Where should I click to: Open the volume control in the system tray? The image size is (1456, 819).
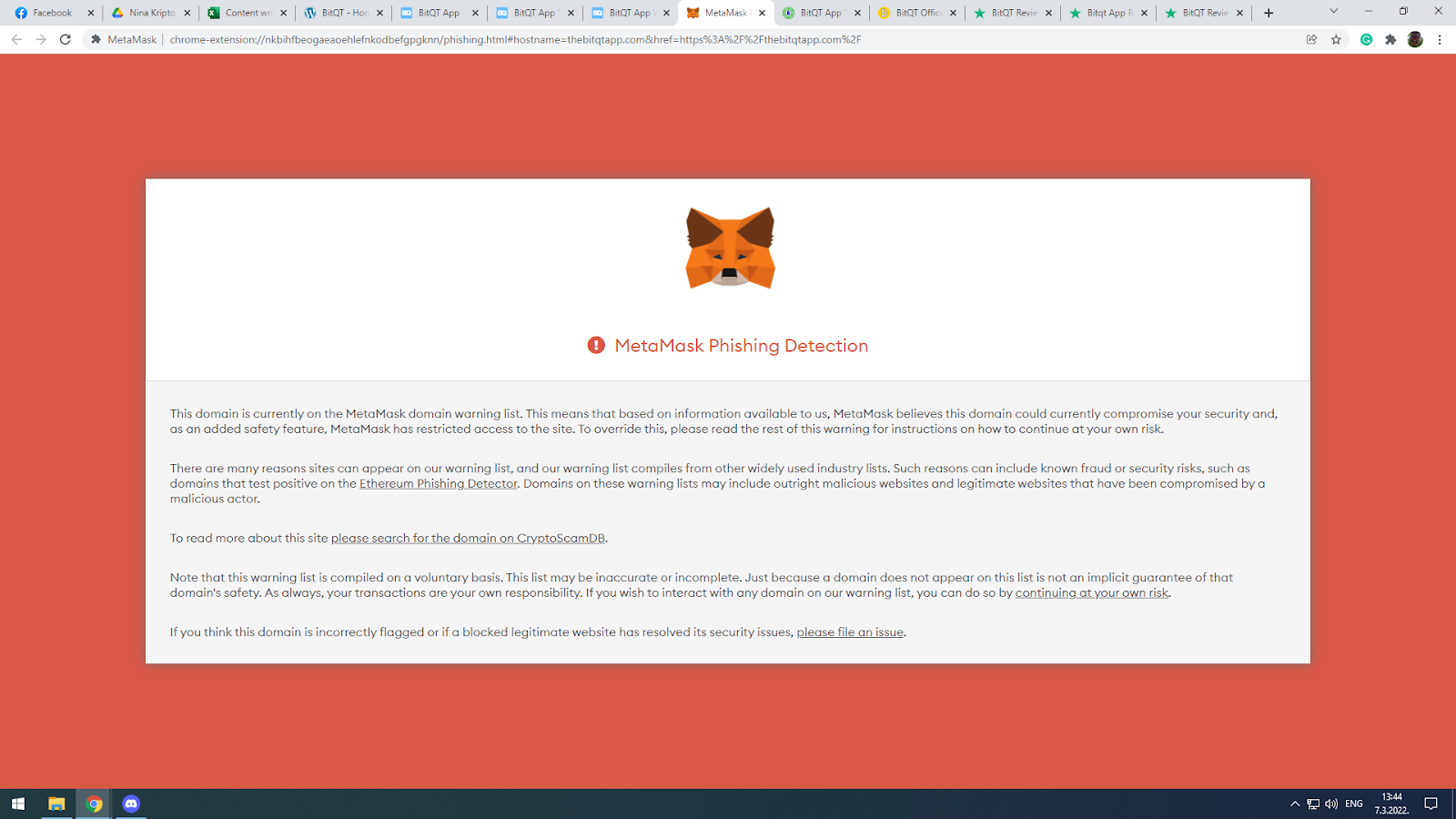point(1331,804)
